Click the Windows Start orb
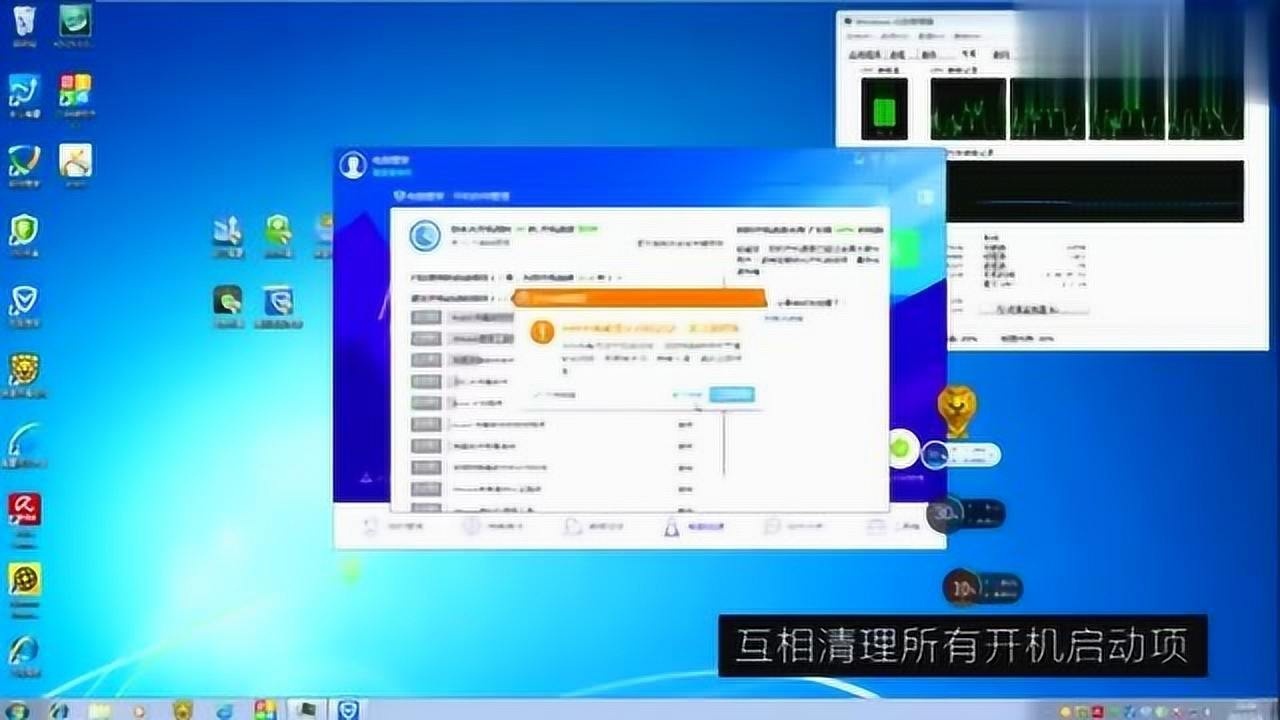 coord(17,710)
